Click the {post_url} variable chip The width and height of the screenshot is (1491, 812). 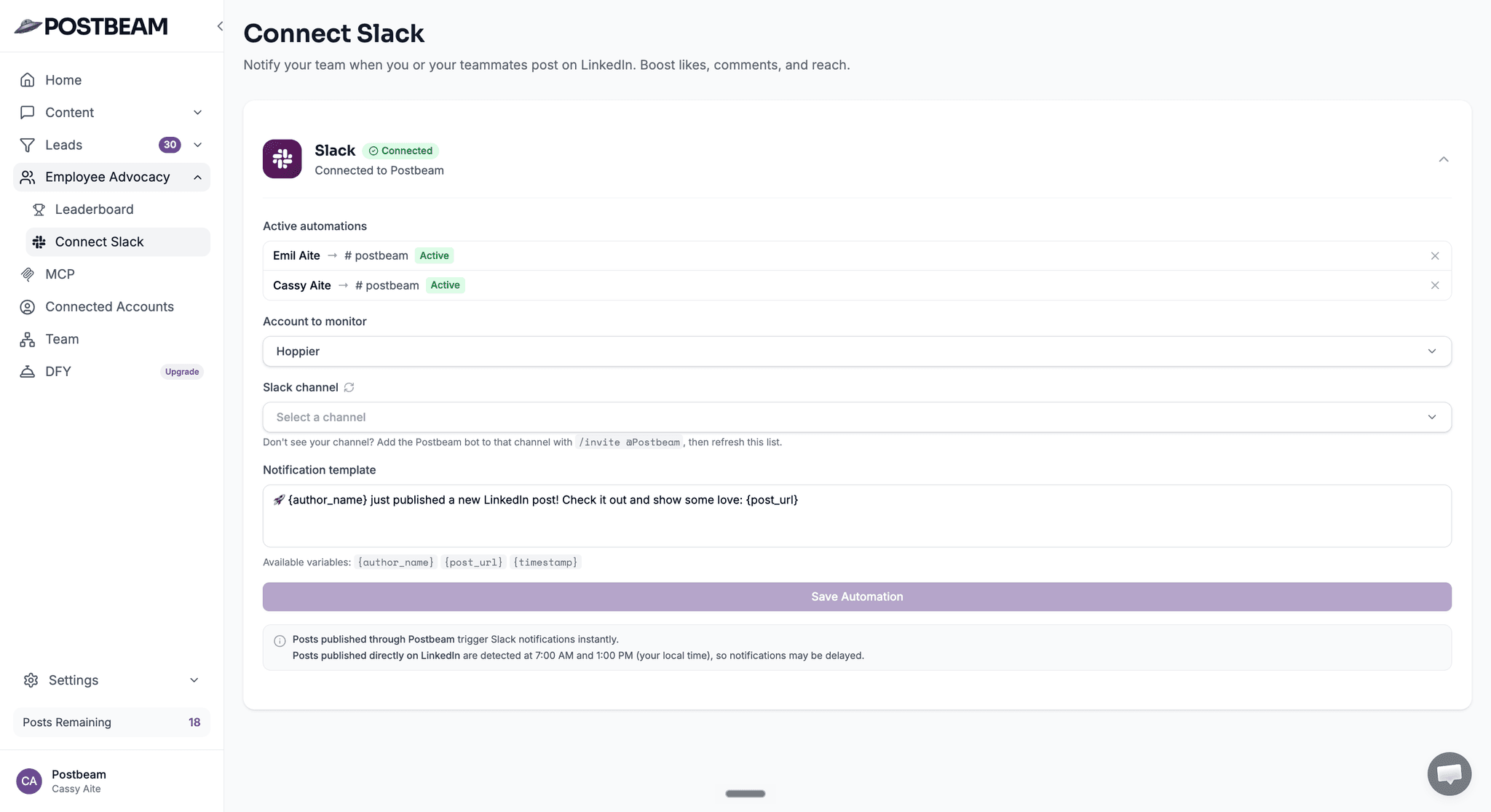pos(474,562)
